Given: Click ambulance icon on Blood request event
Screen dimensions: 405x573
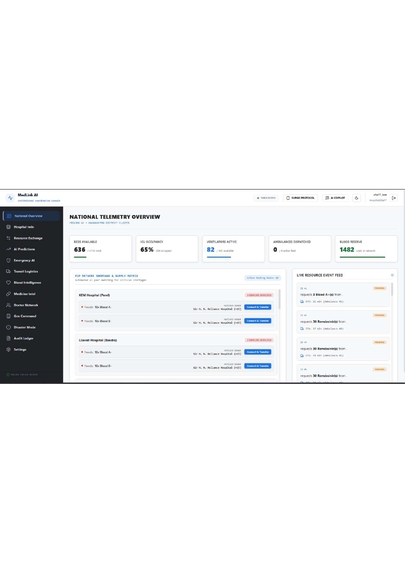Looking at the screenshot, I should [302, 302].
